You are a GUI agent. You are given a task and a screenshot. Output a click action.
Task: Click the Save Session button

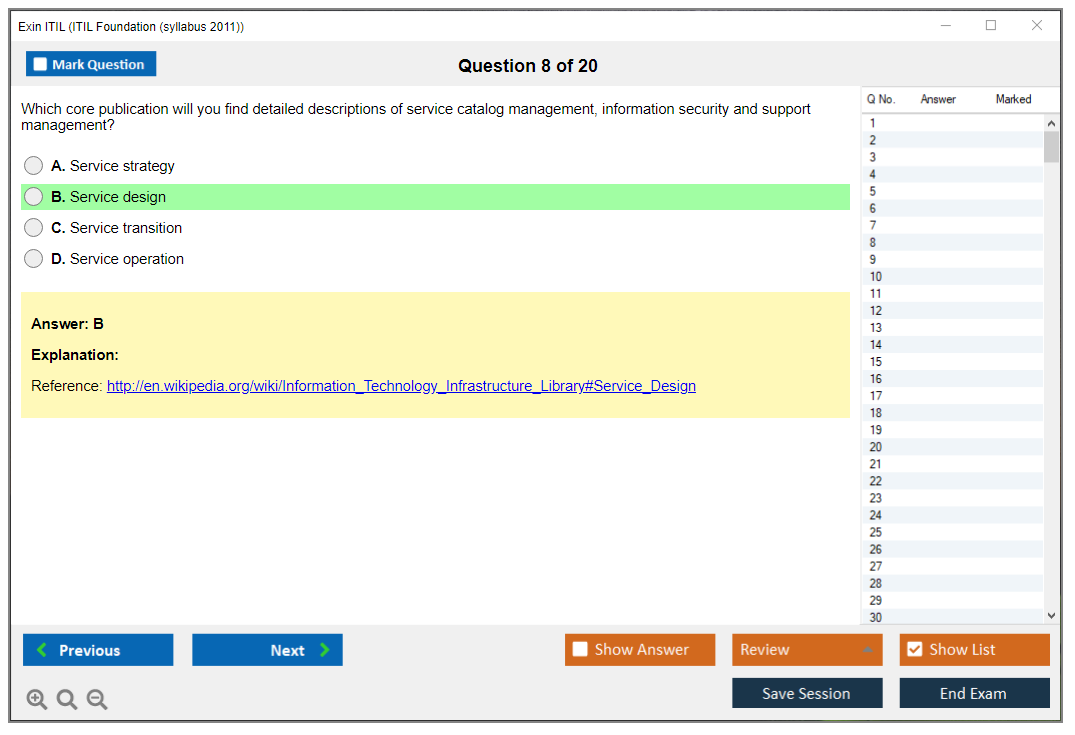807,693
